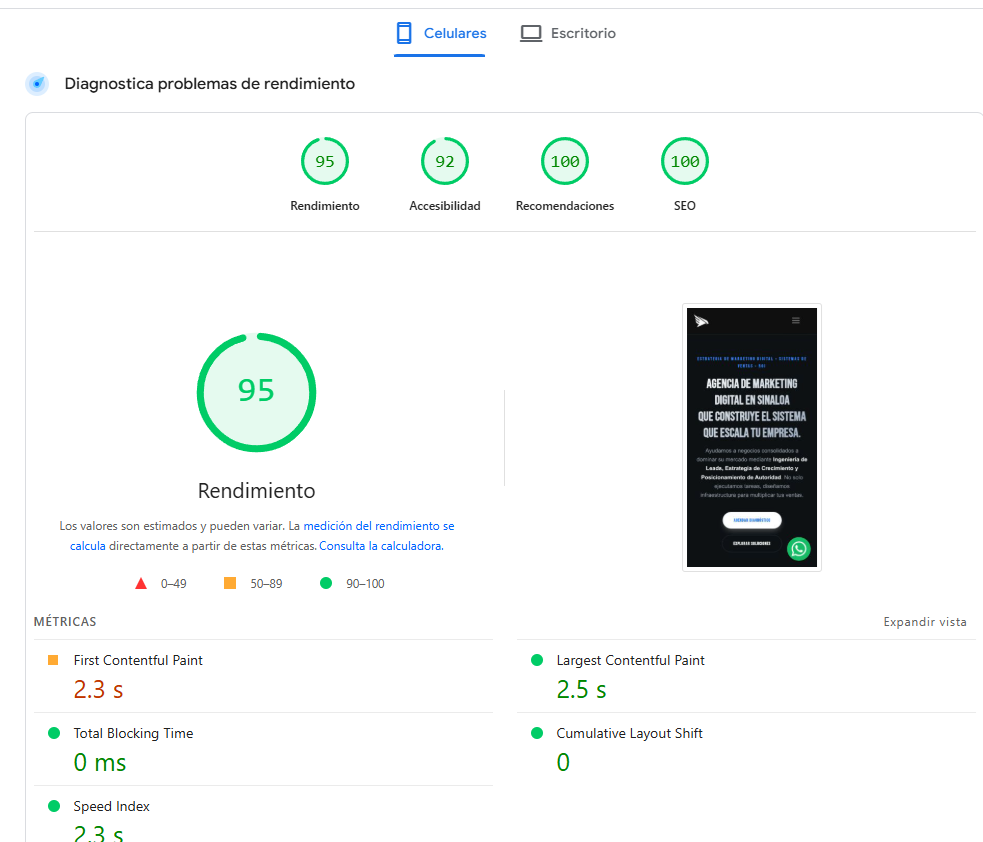Click 'First Contentful Paint' metric label
Image resolution: width=983 pixels, height=842 pixels.
tap(138, 660)
